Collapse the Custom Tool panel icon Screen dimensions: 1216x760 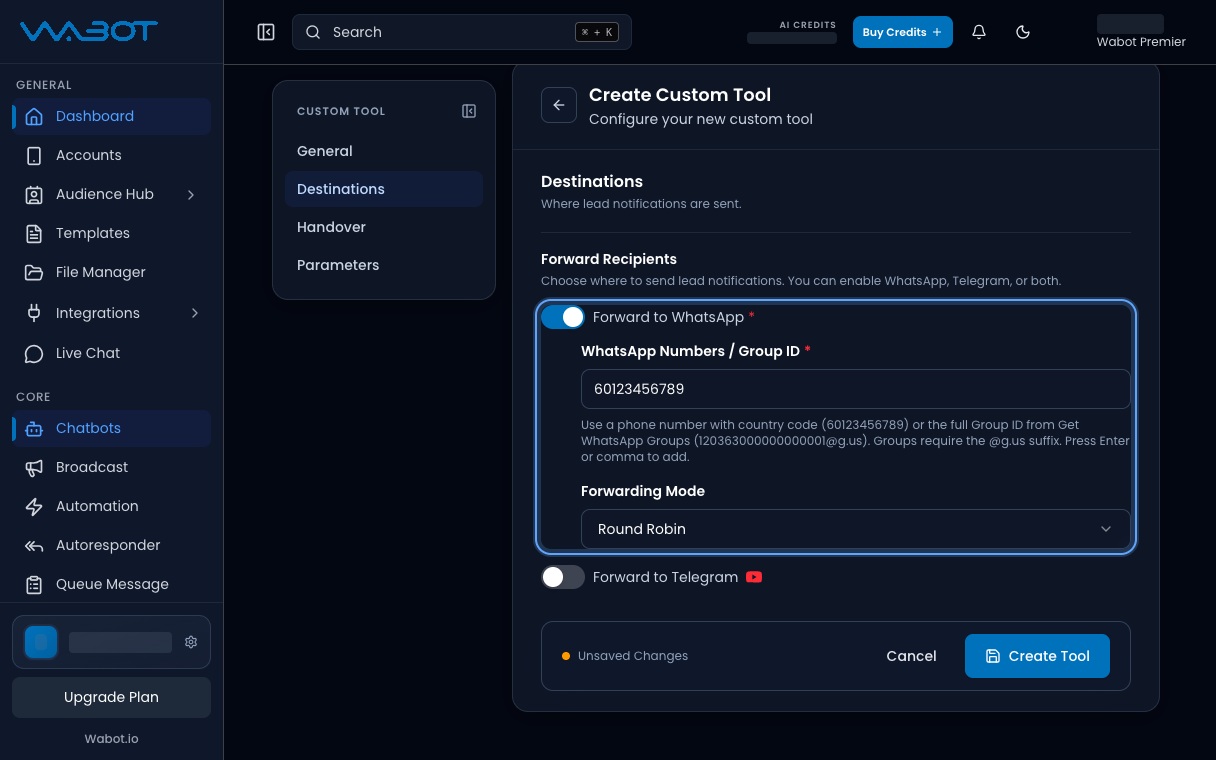(x=469, y=111)
